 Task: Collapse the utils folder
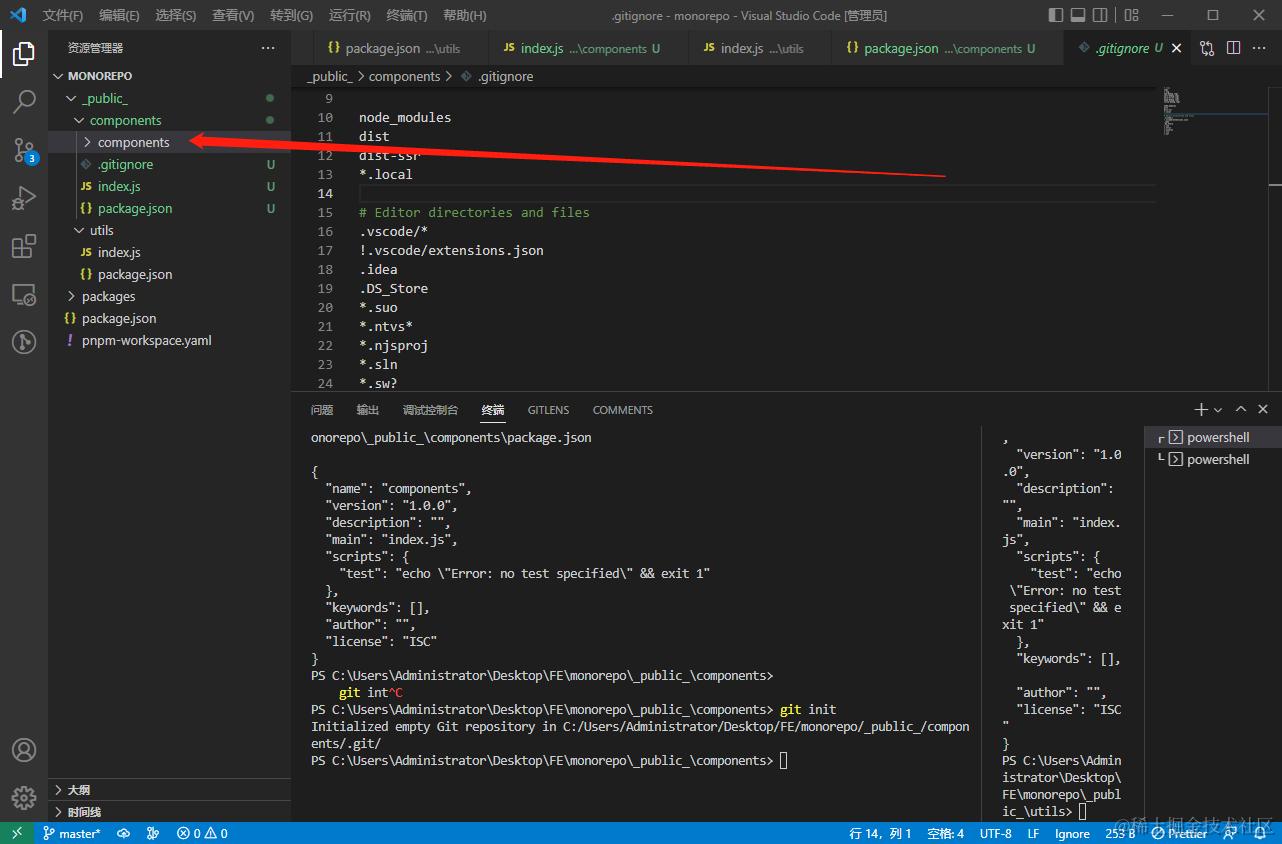point(101,230)
